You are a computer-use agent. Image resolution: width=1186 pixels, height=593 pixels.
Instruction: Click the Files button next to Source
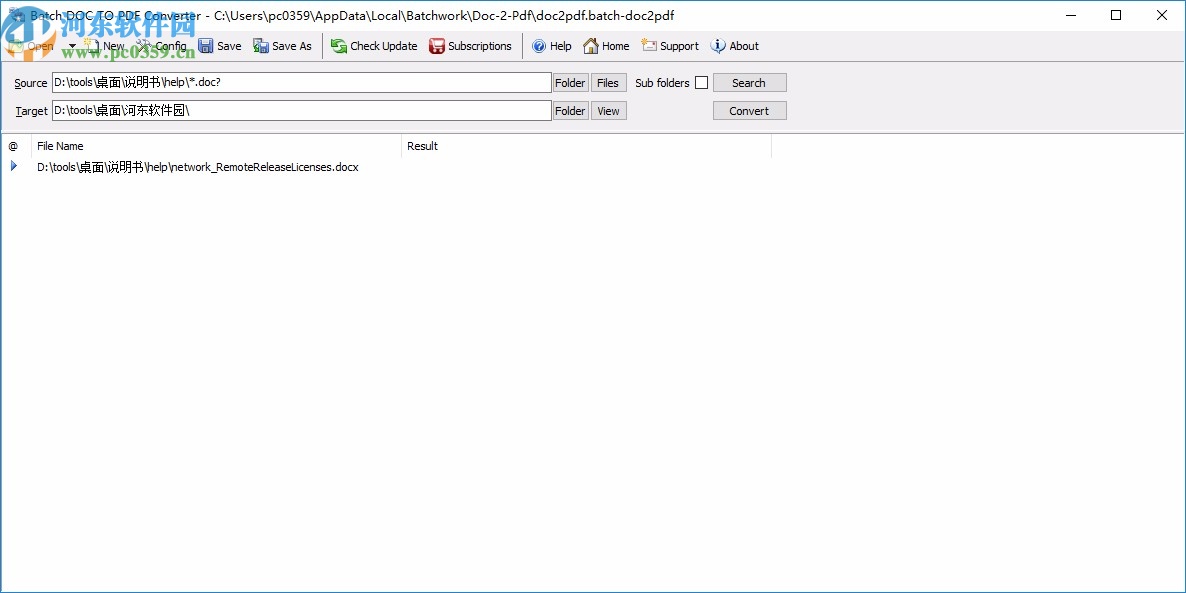coord(608,82)
